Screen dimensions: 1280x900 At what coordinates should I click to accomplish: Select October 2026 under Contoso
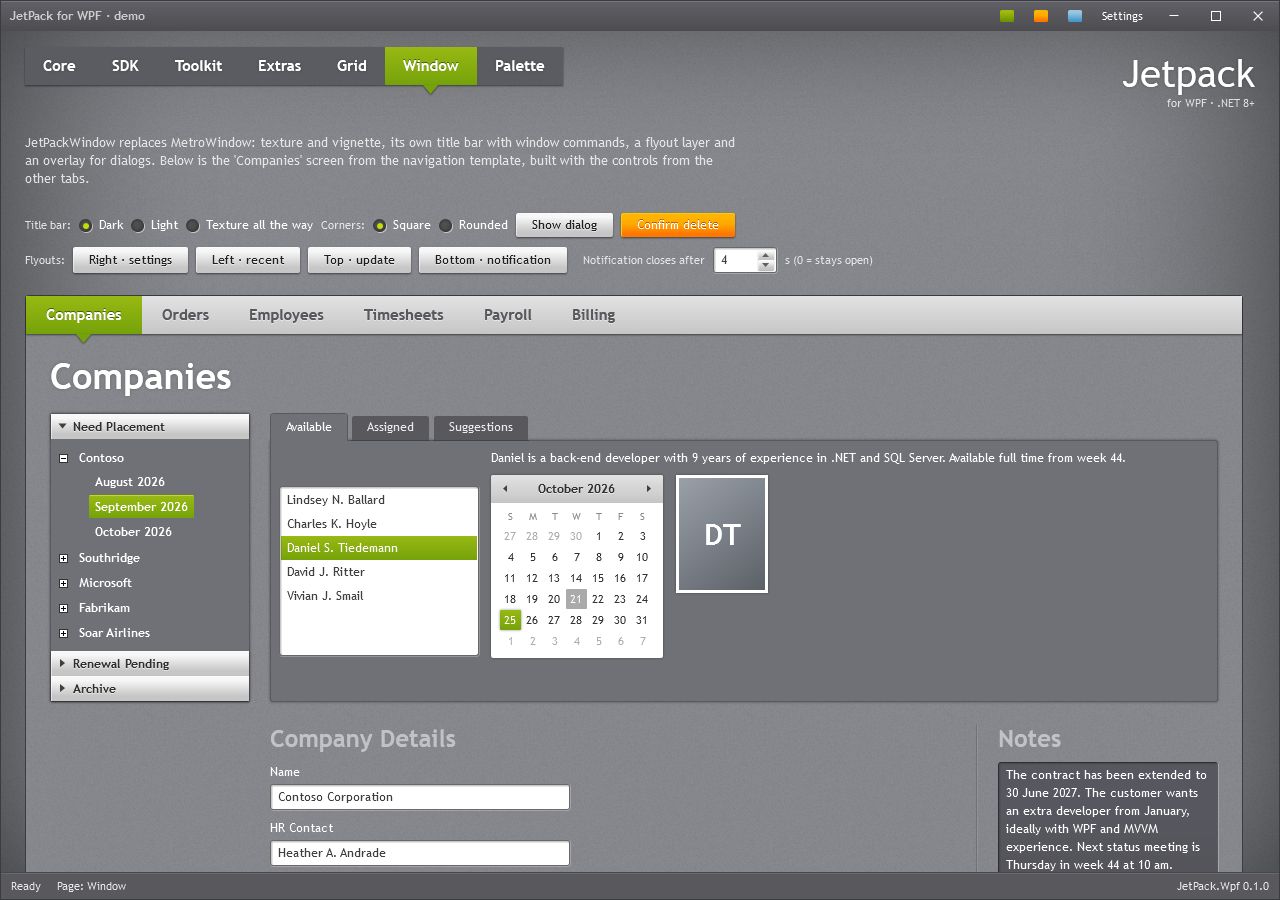pyautogui.click(x=133, y=532)
